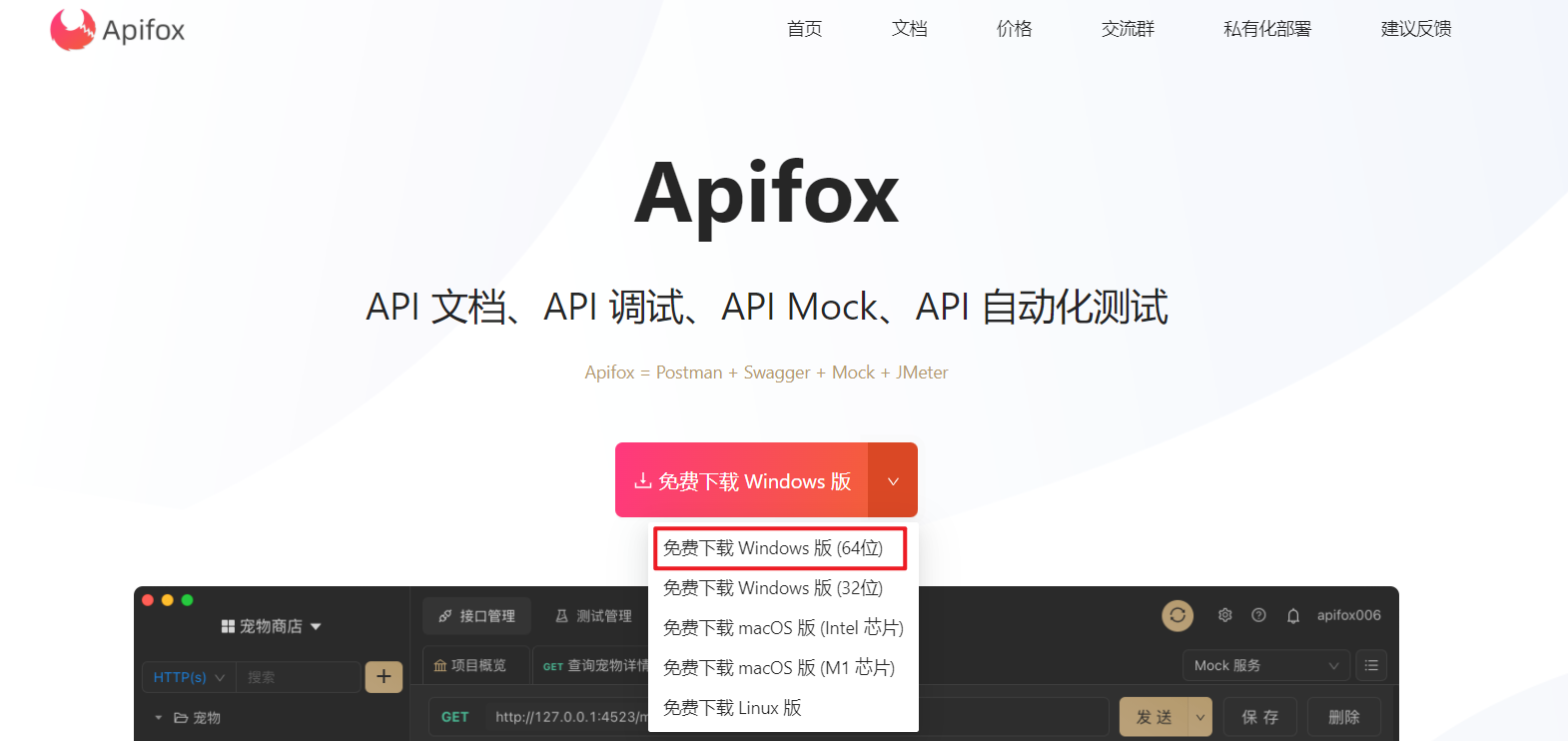The width and height of the screenshot is (1568, 741).
Task: Click the apifox006 username
Action: pyautogui.click(x=1348, y=615)
